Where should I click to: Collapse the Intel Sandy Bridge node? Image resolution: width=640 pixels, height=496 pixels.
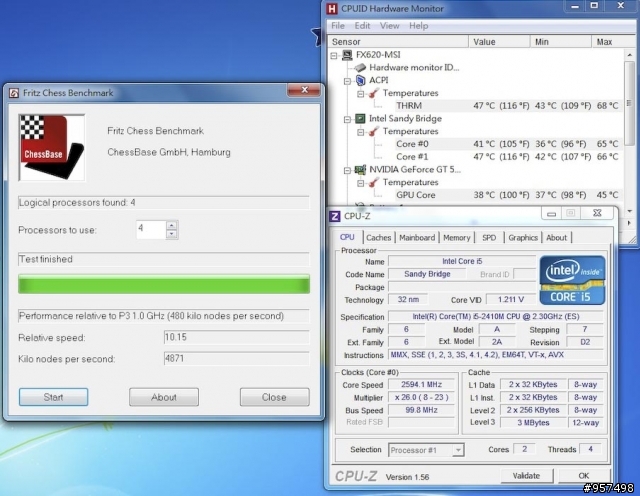point(347,119)
